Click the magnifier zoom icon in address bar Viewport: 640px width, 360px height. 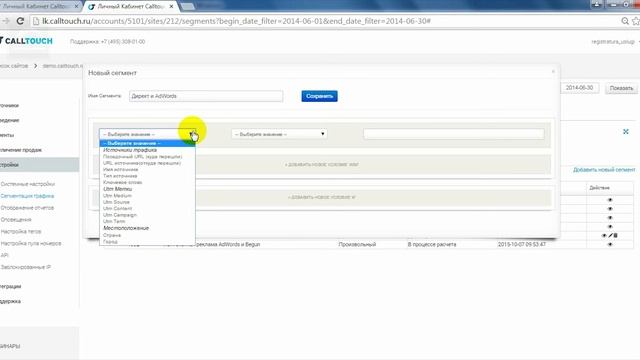click(624, 21)
